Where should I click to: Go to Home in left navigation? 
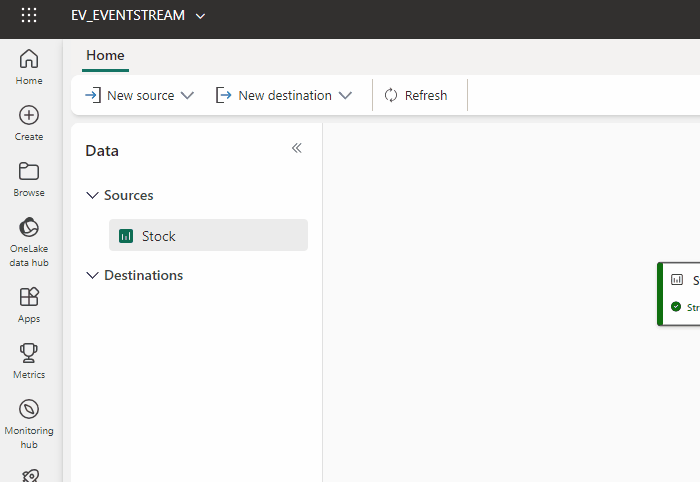pos(29,67)
